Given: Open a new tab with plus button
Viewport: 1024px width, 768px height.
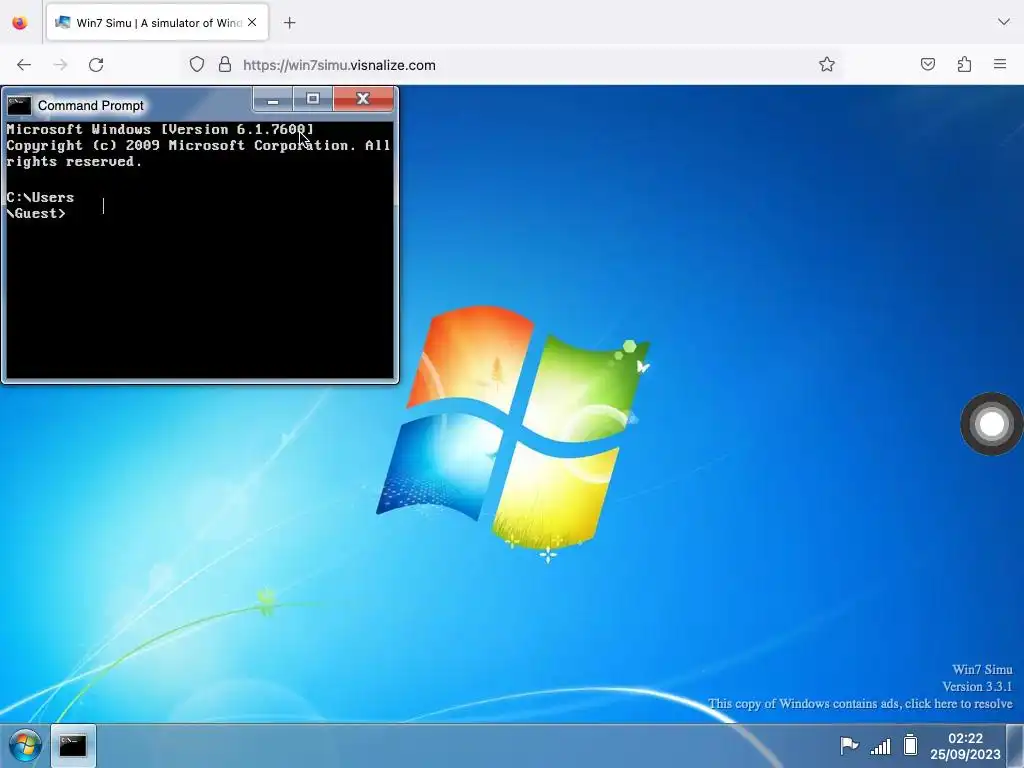Looking at the screenshot, I should pos(289,23).
